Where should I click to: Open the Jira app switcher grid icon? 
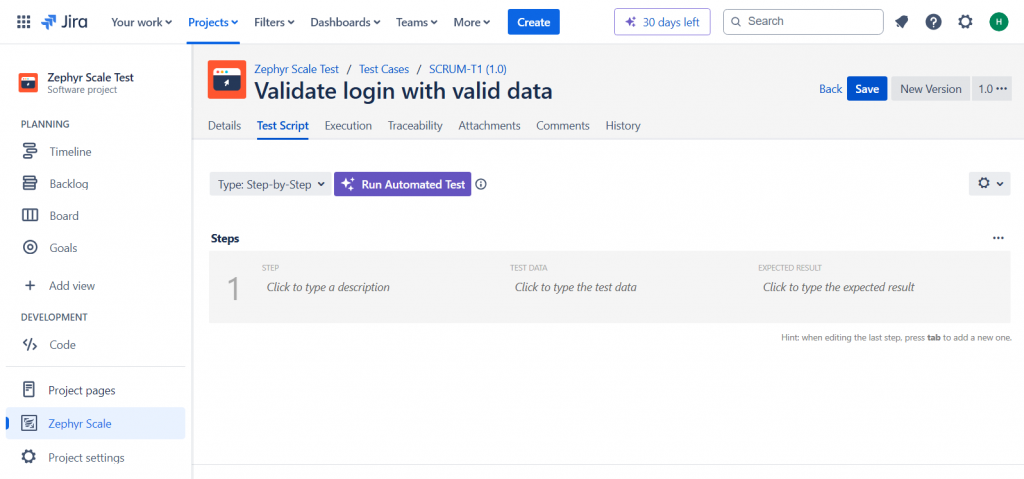24,21
